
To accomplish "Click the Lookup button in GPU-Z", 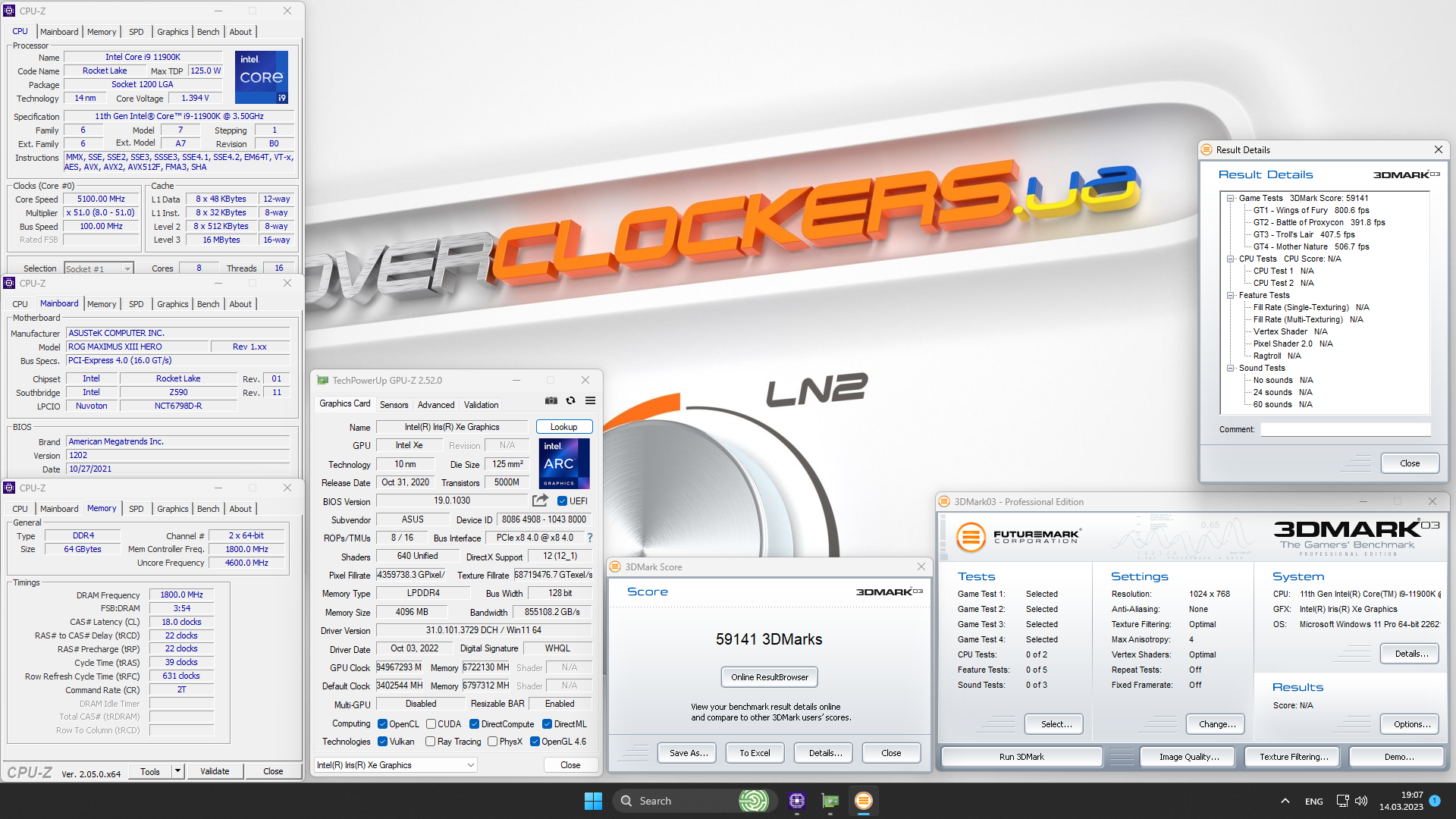I will [x=563, y=427].
